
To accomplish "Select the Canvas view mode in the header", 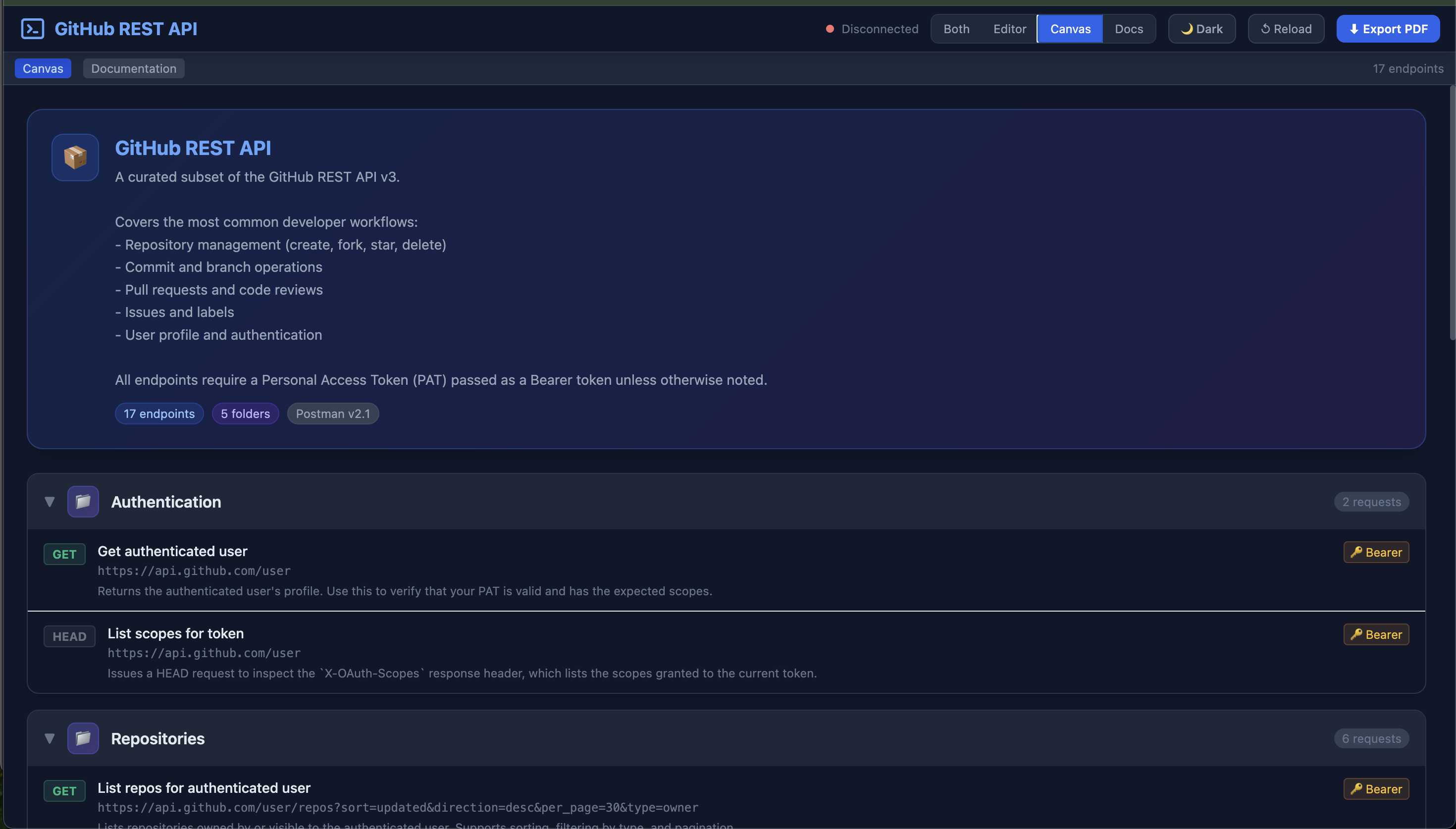I will (x=1070, y=29).
